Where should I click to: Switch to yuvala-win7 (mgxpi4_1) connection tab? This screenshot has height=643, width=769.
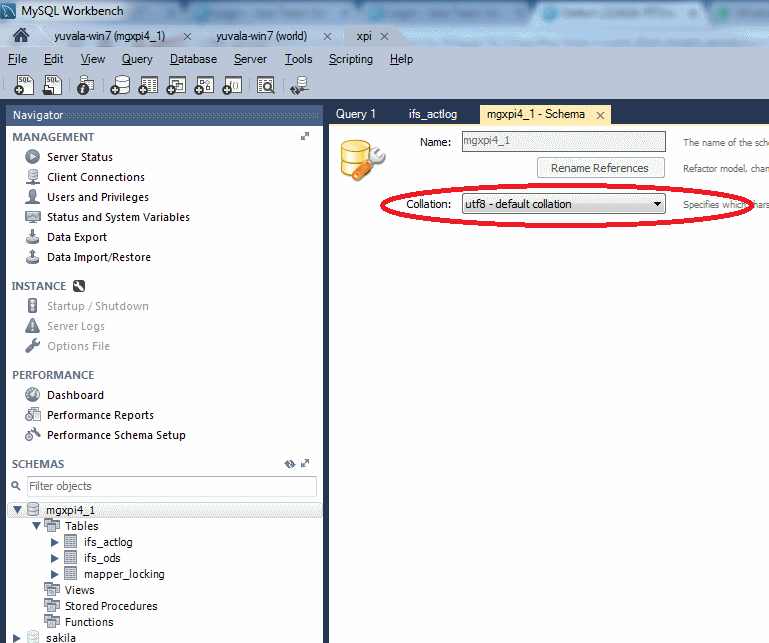click(109, 36)
